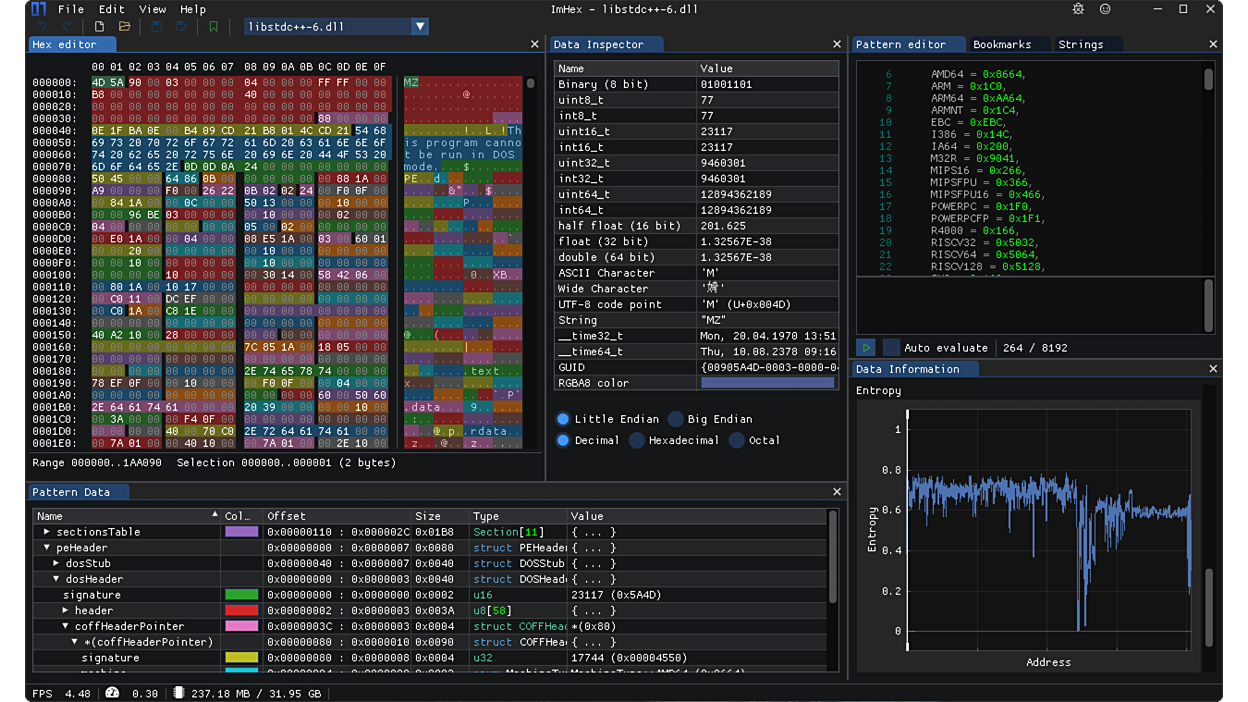Select the Hexadecimal display radio button
The width and height of the screenshot is (1248, 702).
pyautogui.click(x=637, y=440)
